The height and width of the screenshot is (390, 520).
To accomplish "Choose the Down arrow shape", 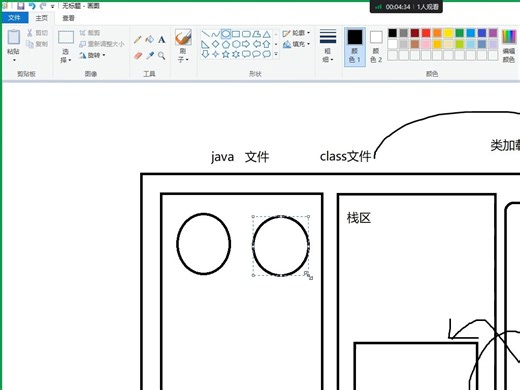I will pyautogui.click(x=206, y=54).
